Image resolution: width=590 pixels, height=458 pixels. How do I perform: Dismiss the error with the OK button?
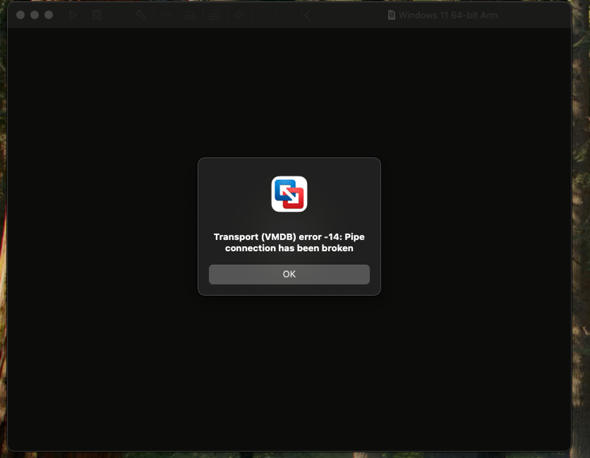tap(289, 274)
